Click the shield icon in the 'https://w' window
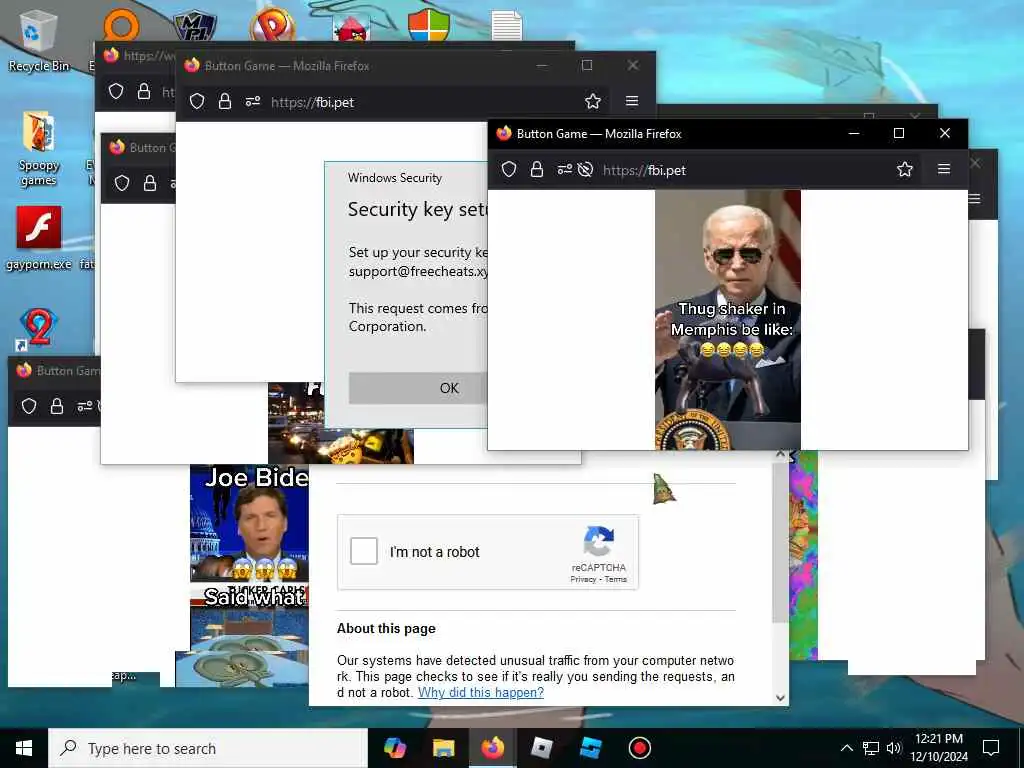Image resolution: width=1024 pixels, height=768 pixels. (x=116, y=91)
